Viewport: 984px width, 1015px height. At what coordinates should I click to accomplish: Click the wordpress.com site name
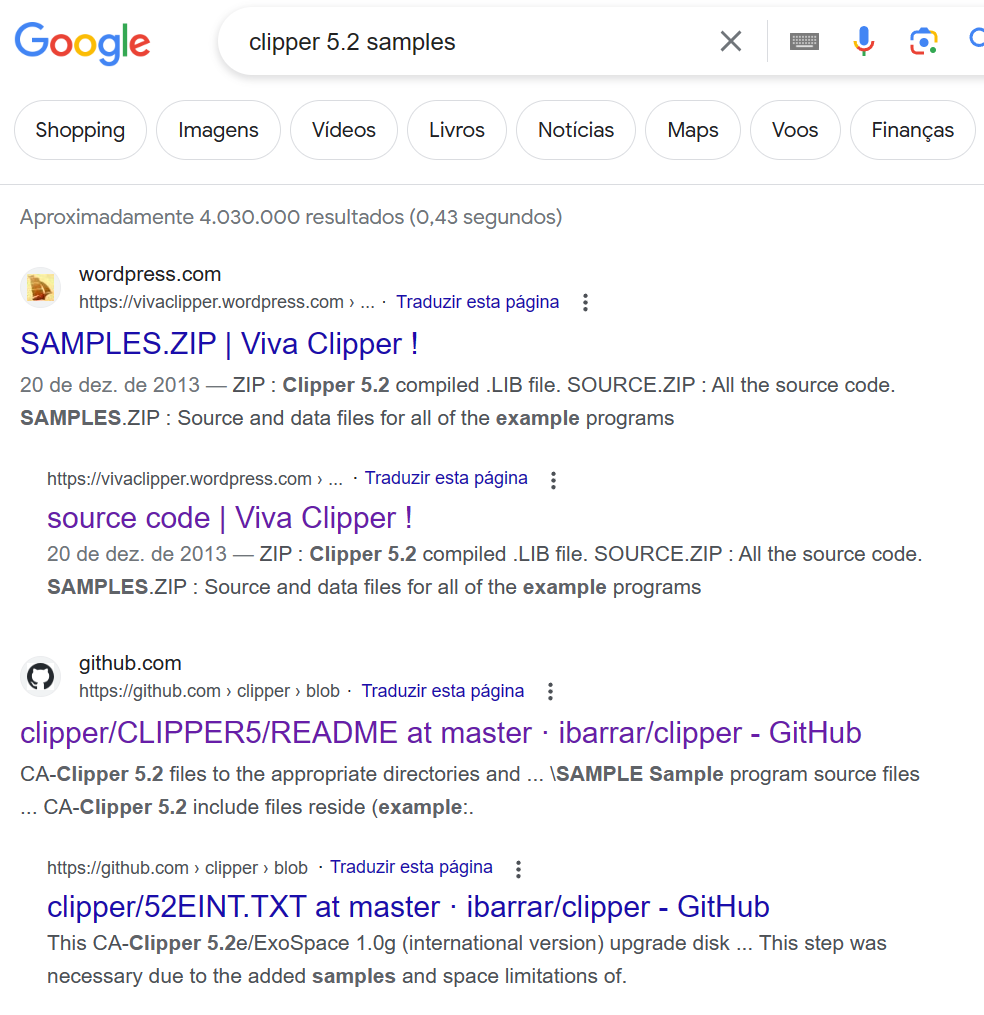pos(150,274)
